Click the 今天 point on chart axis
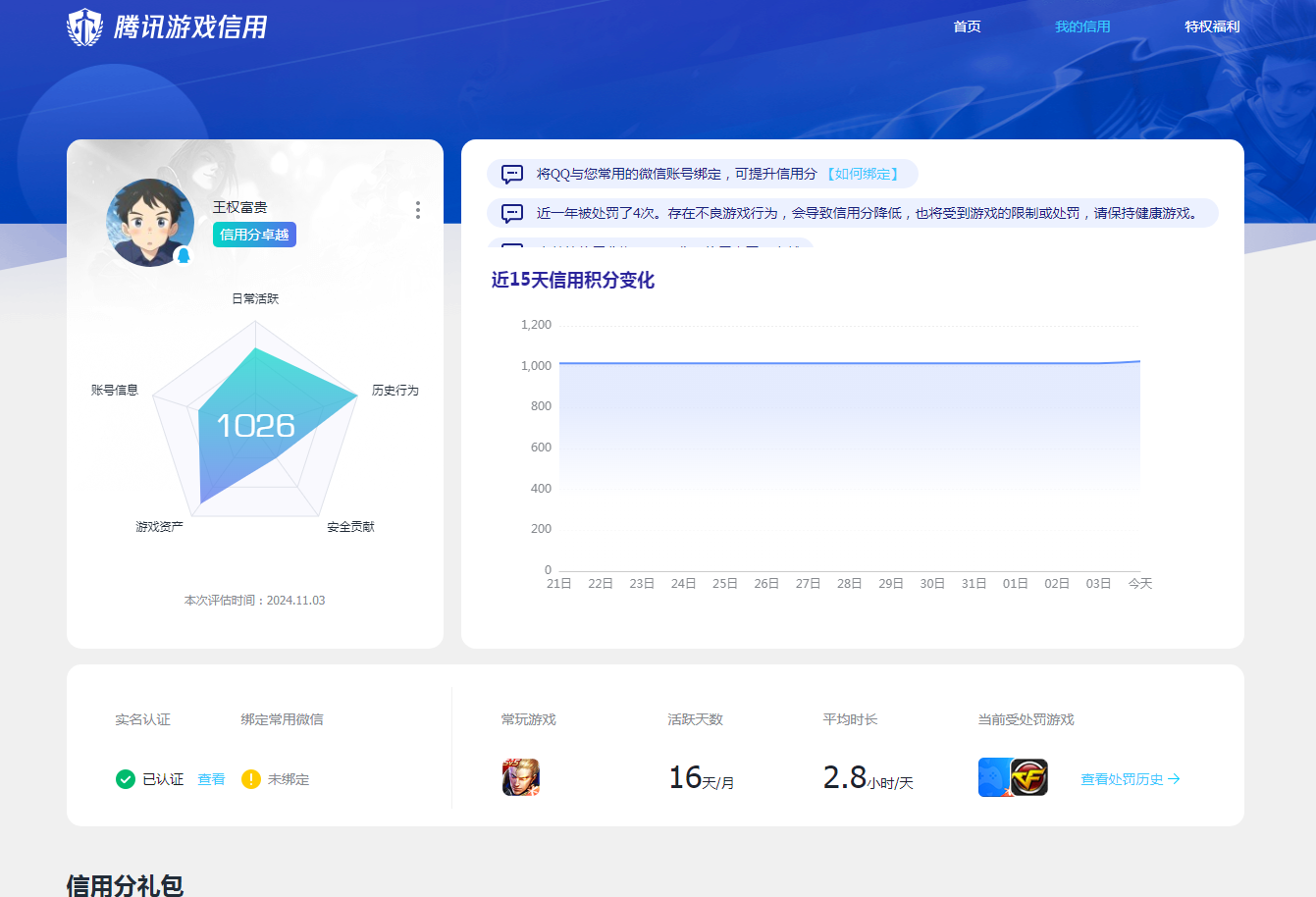The height and width of the screenshot is (897, 1316). pos(1140,583)
